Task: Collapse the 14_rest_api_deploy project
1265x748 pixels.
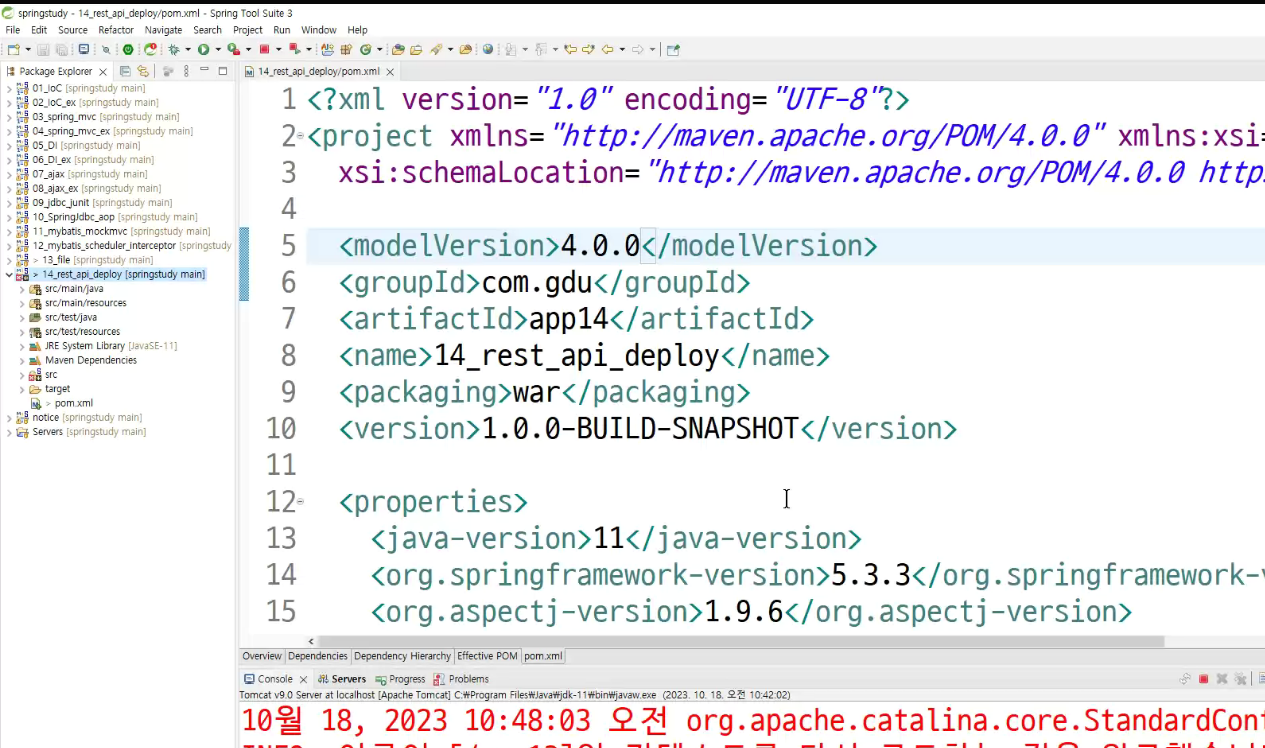Action: (9, 274)
